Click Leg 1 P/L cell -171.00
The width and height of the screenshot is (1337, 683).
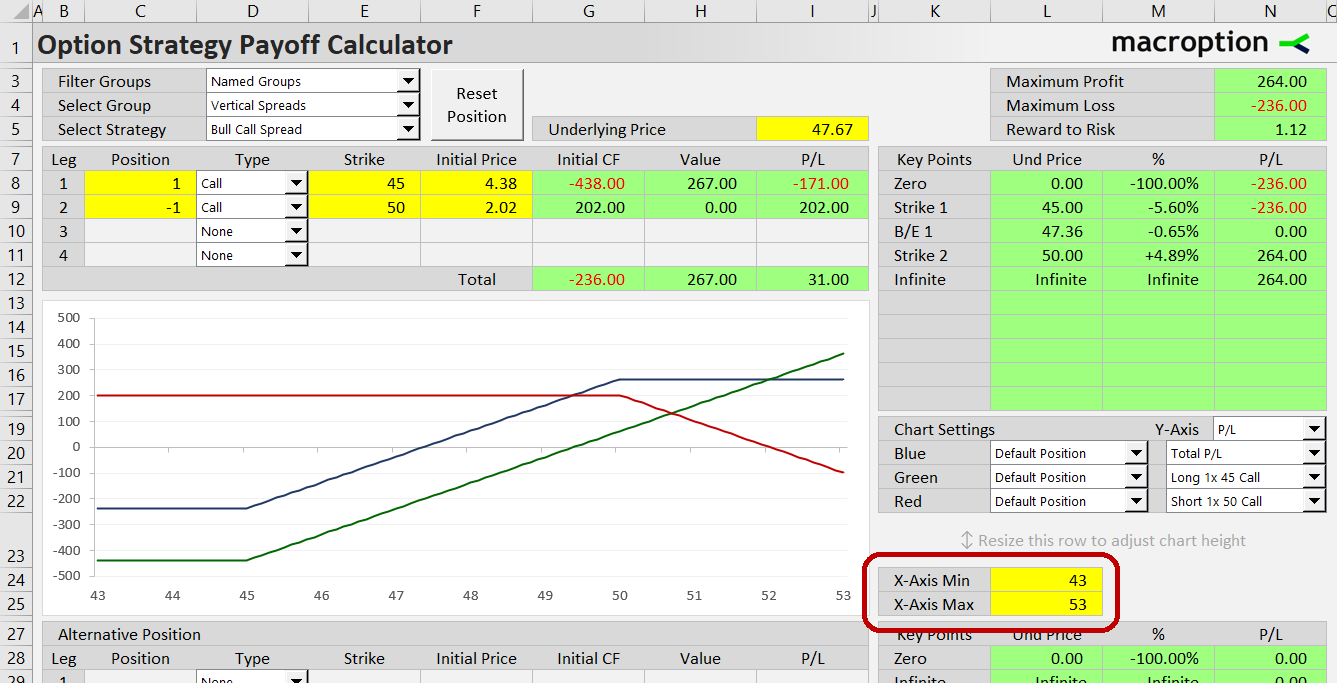[812, 183]
